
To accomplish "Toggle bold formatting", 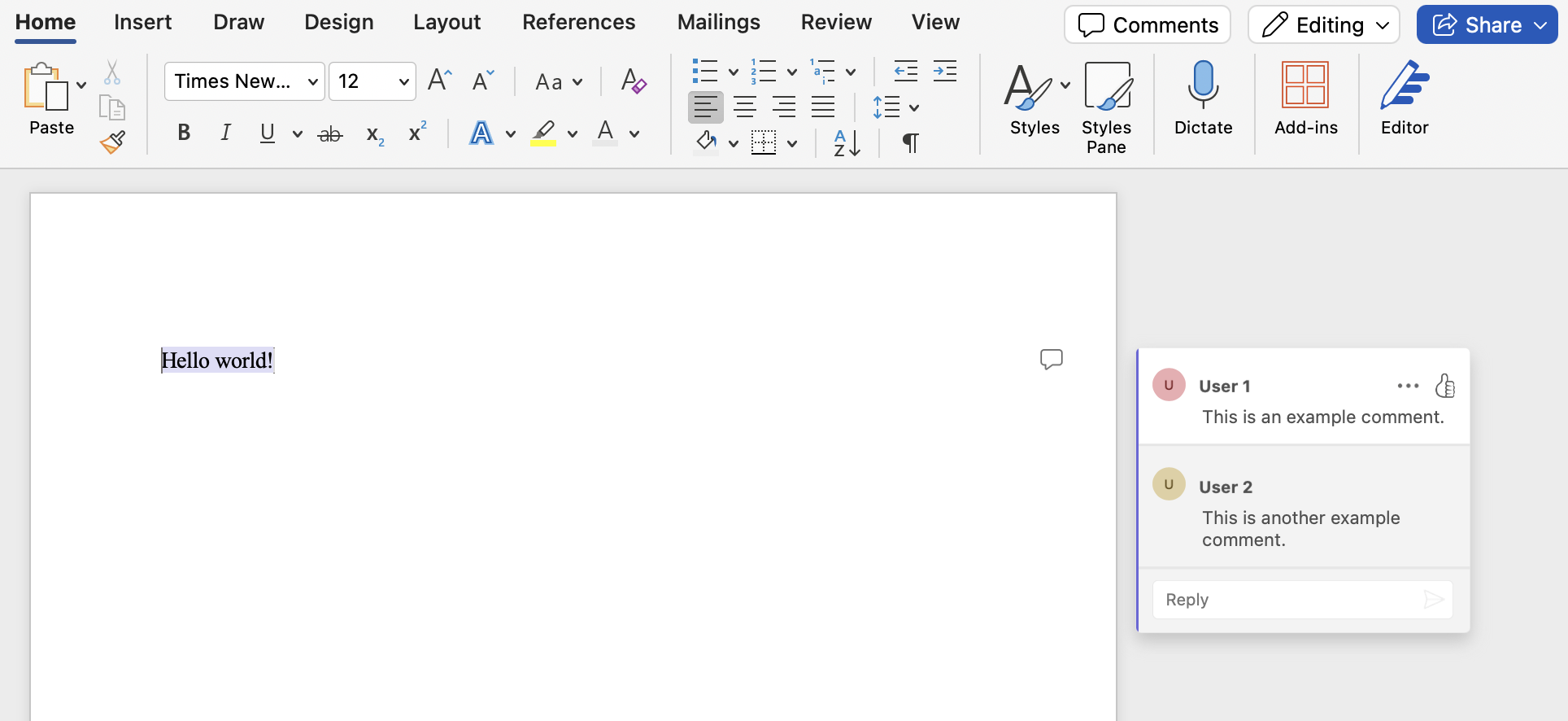I will (184, 133).
